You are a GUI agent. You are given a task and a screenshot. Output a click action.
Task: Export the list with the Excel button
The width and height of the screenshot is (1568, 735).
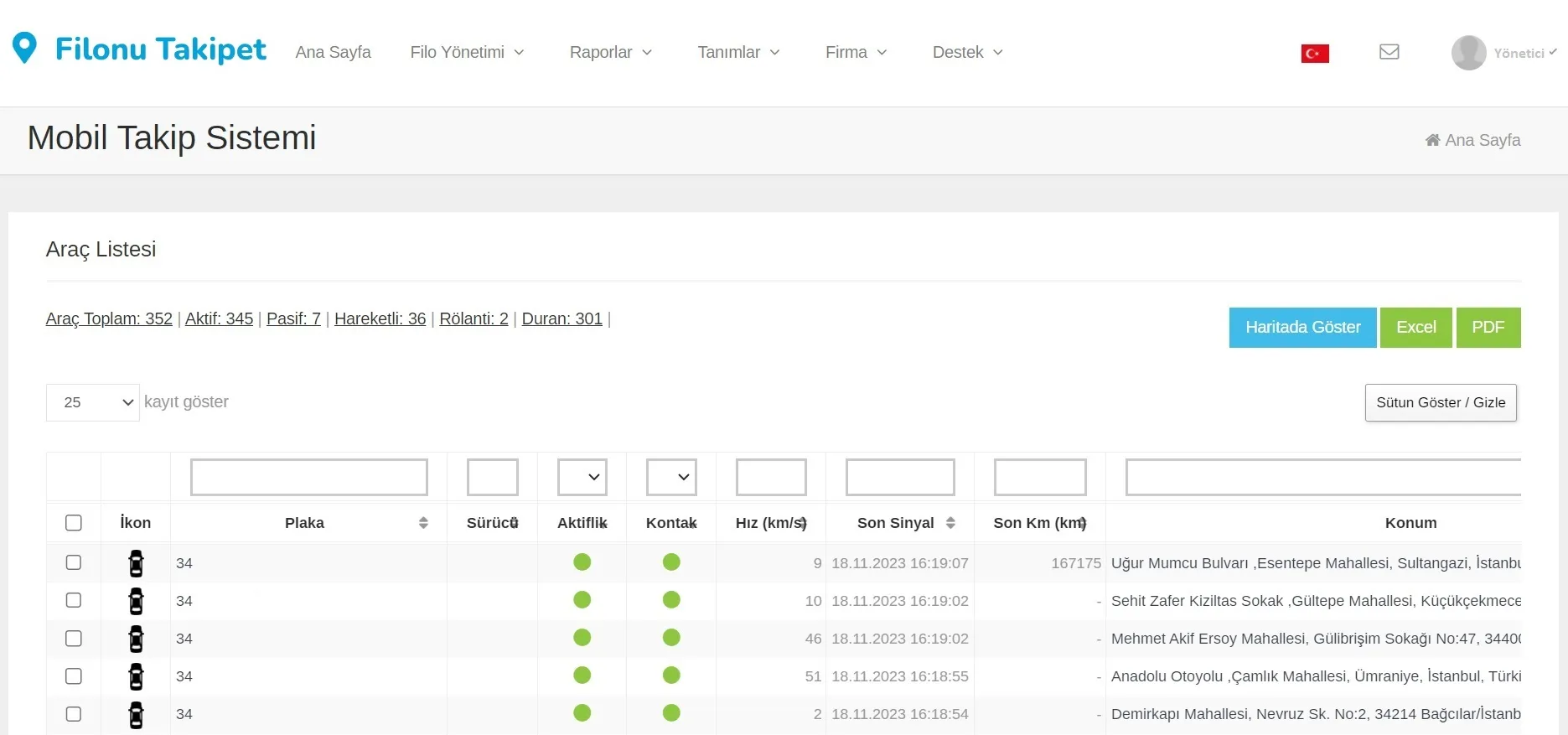(1415, 328)
